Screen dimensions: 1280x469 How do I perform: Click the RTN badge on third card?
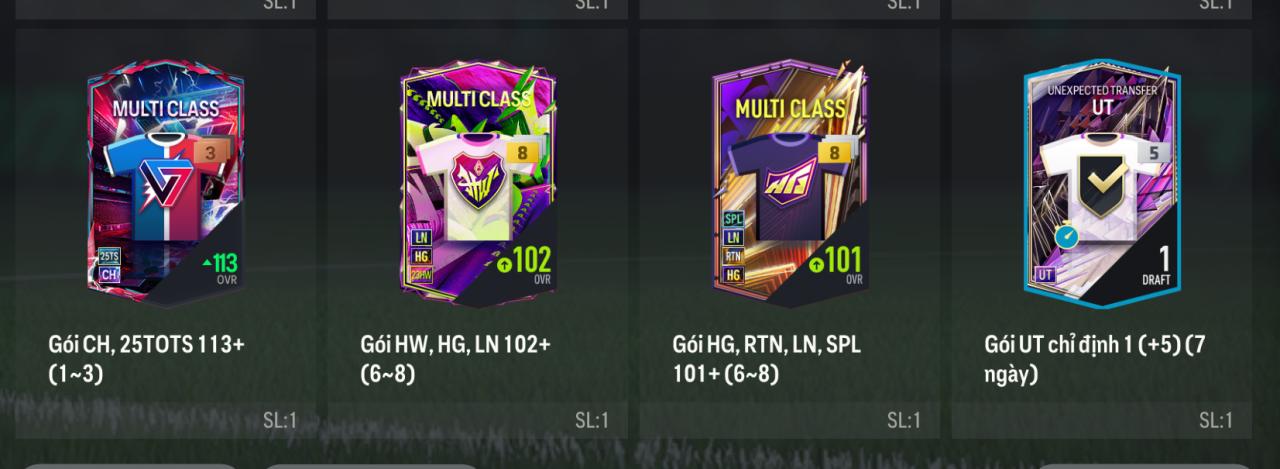733,256
